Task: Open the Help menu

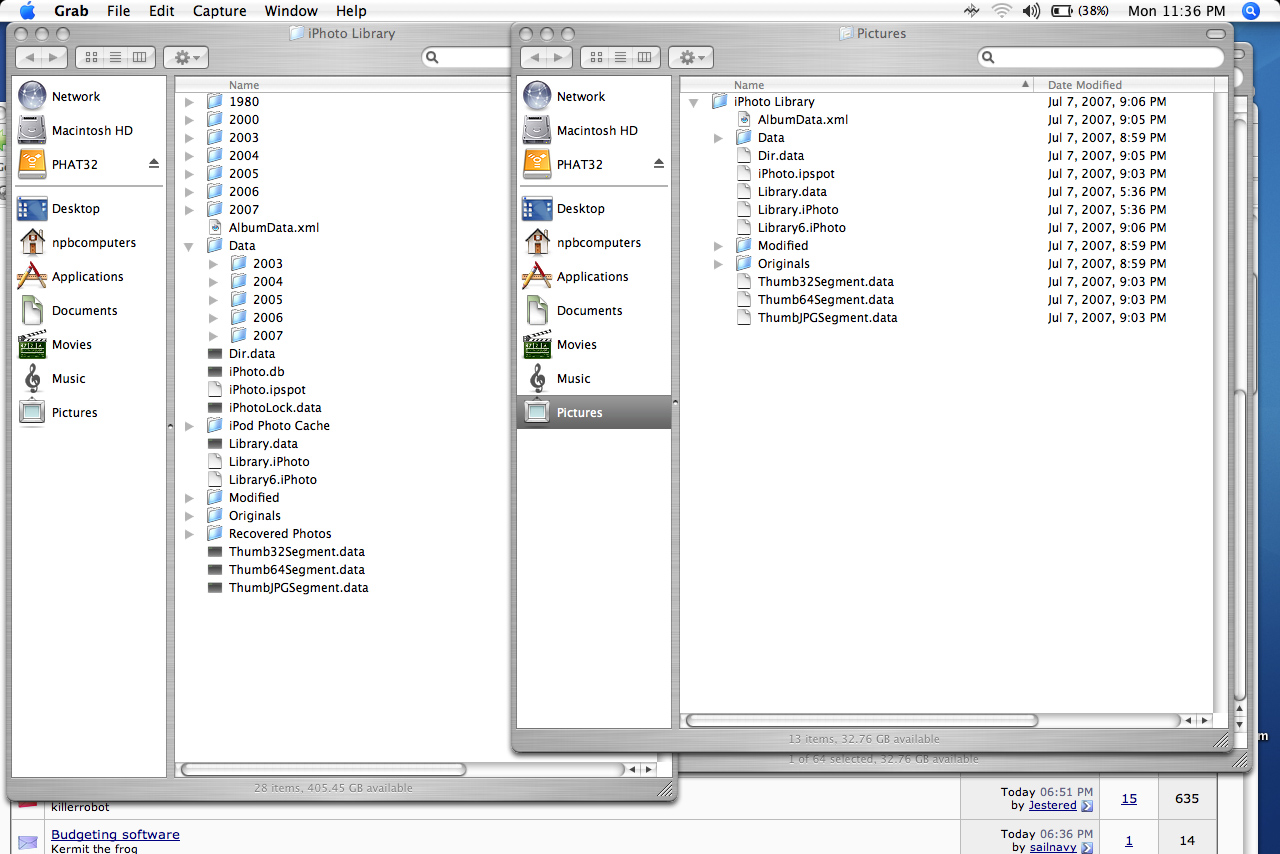Action: (351, 11)
